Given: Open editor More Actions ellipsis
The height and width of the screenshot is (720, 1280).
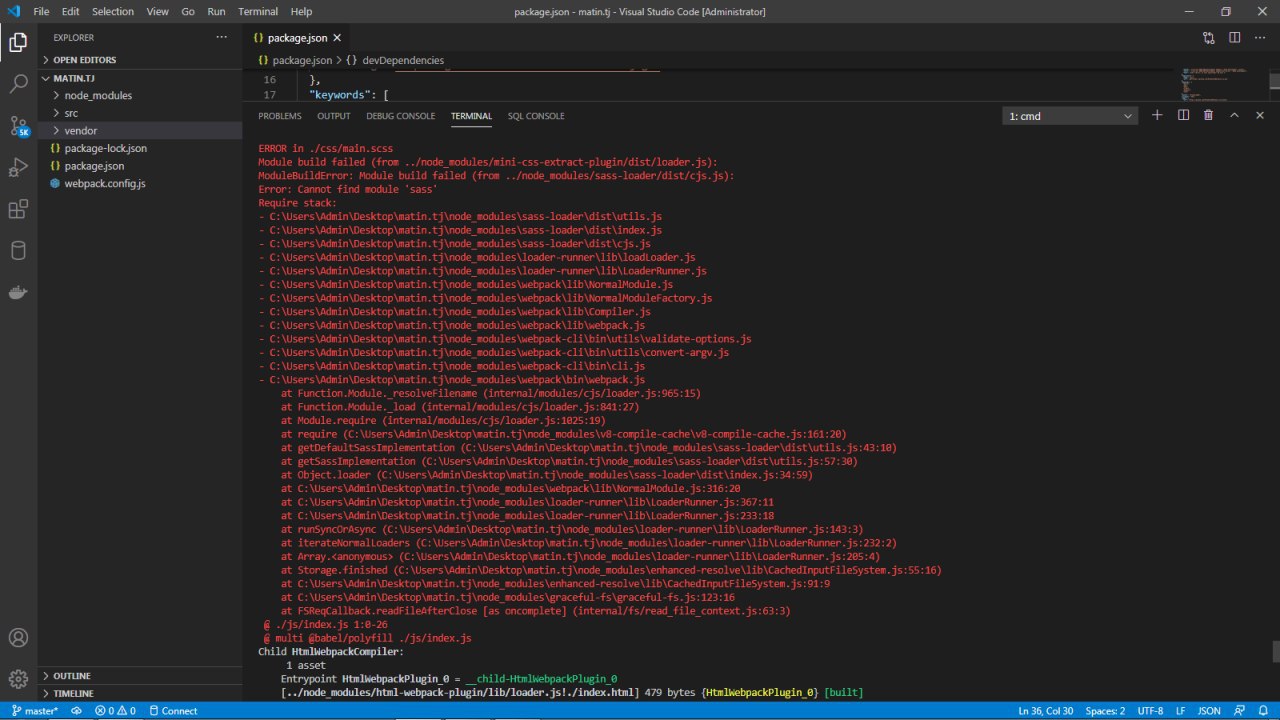Looking at the screenshot, I should pos(1260,38).
